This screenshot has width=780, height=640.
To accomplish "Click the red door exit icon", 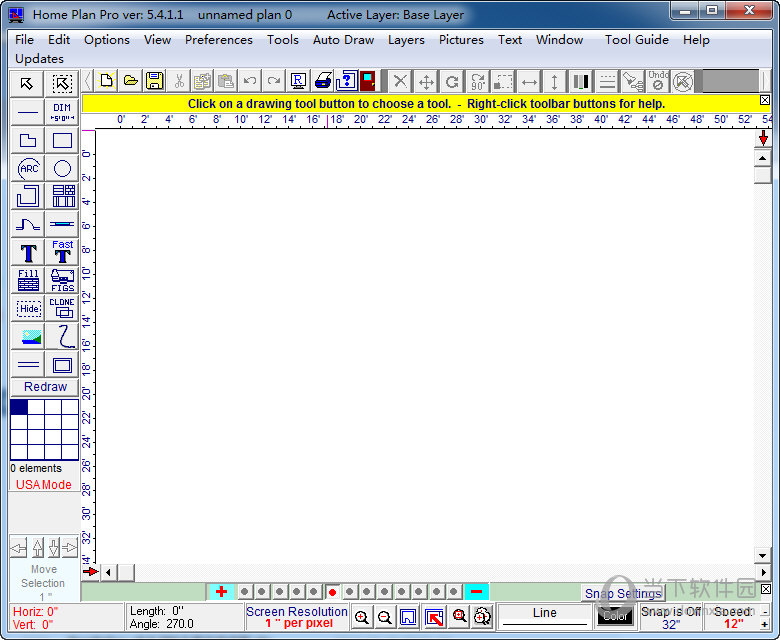I will (x=368, y=81).
